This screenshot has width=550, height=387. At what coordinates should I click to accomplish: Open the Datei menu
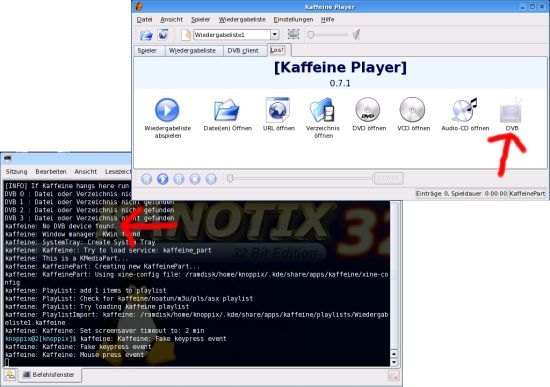click(144, 20)
